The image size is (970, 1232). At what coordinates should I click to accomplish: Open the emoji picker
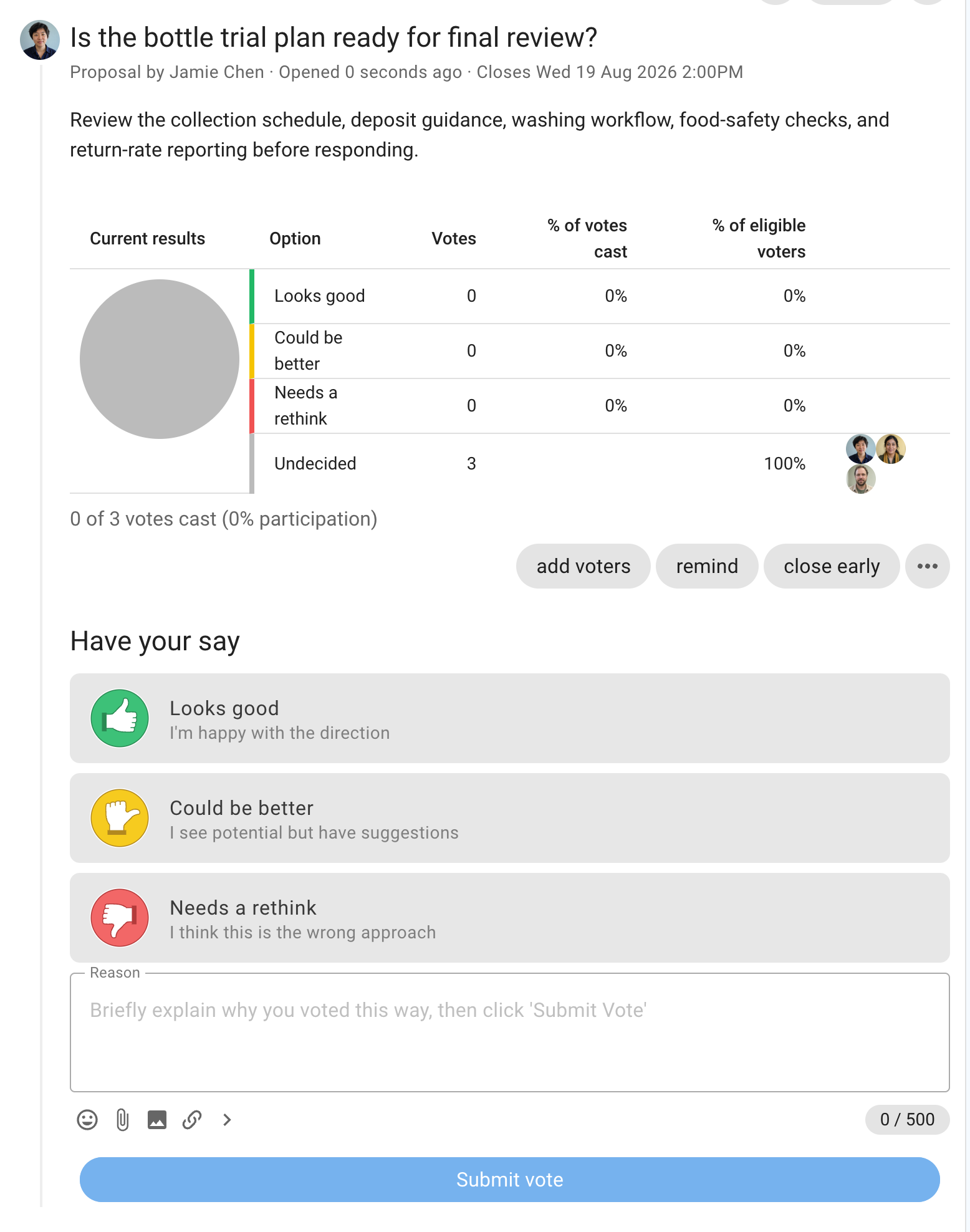(87, 1120)
